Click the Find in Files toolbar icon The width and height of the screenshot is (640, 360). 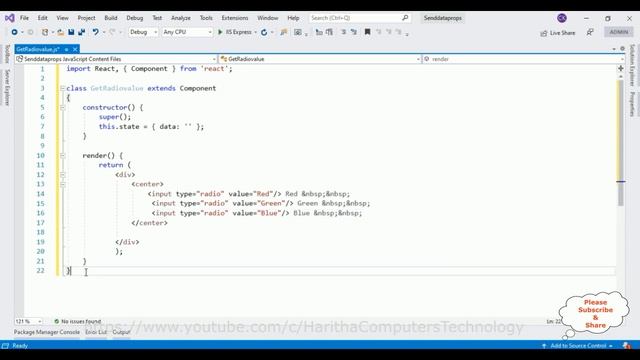pyautogui.click(x=284, y=32)
